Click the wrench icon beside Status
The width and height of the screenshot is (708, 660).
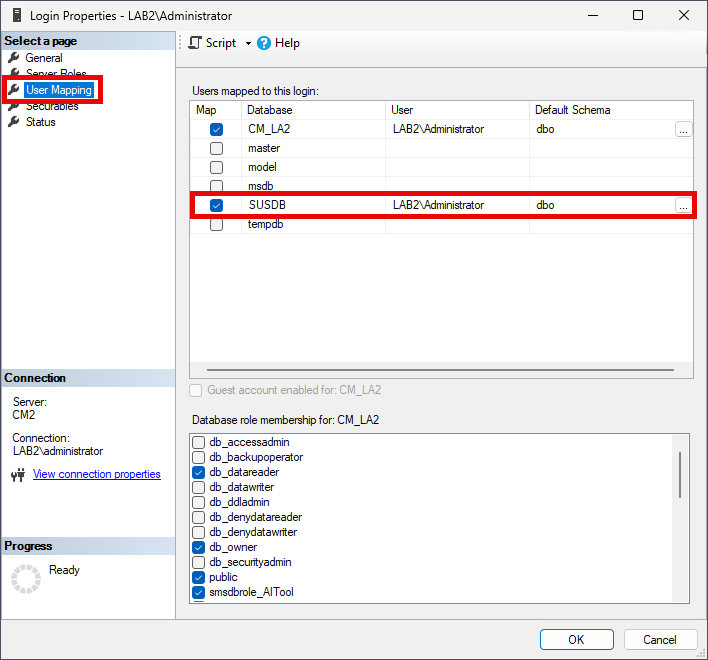point(14,122)
